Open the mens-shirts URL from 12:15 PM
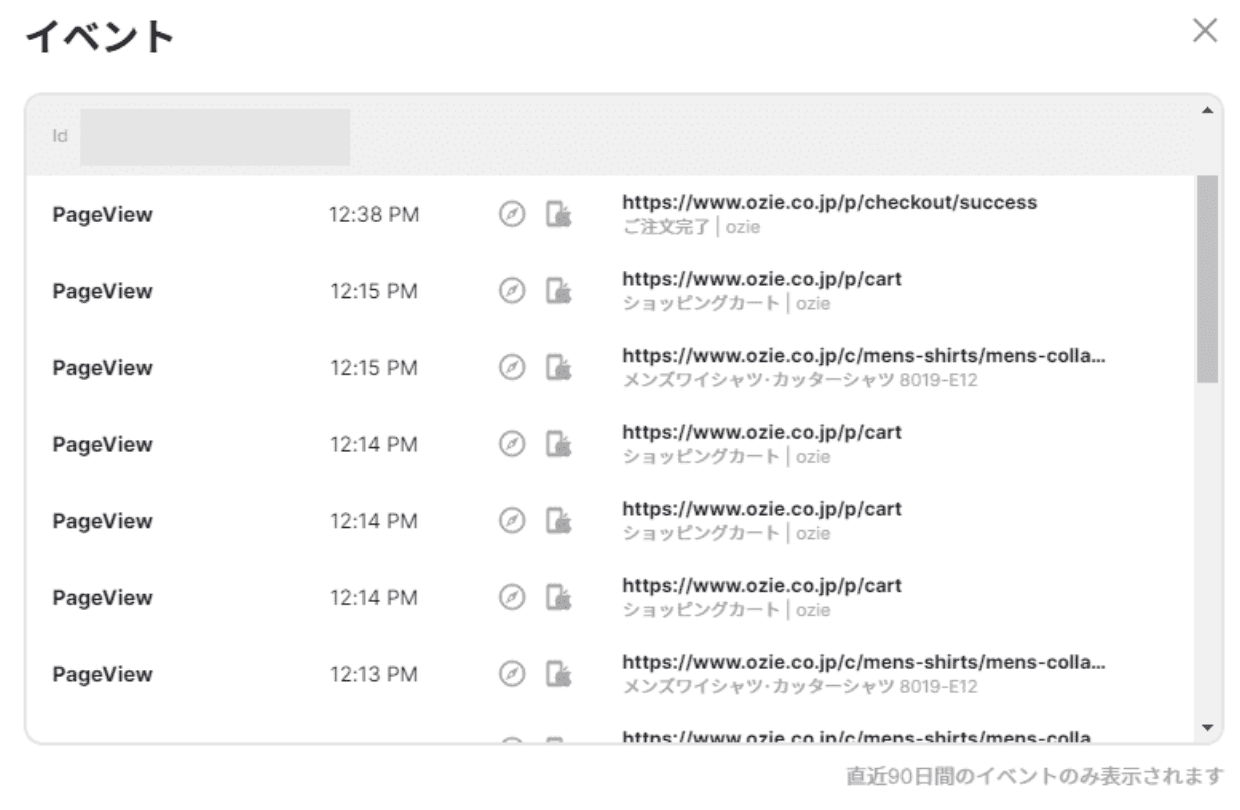This screenshot has width=1240, height=810. (864, 356)
